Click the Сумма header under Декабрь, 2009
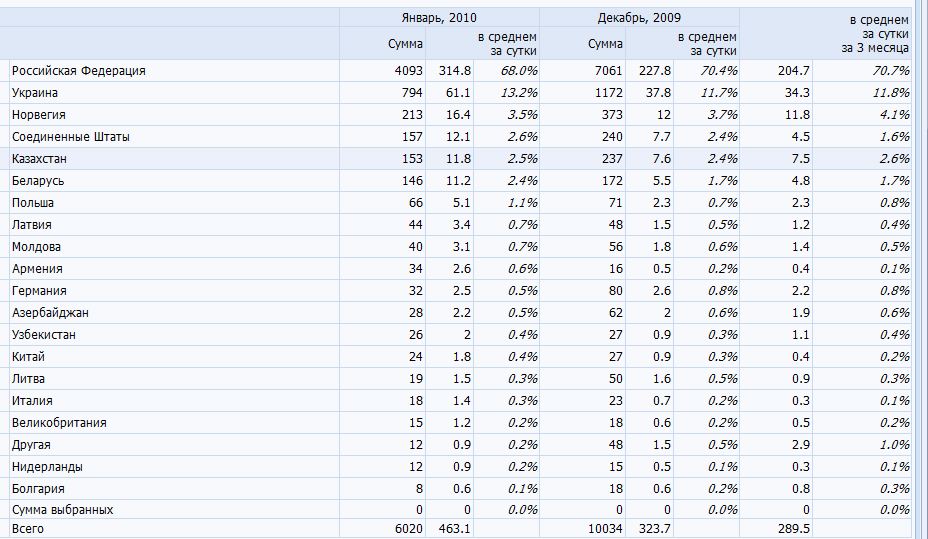Viewport: 928px width, 539px height. coord(605,43)
